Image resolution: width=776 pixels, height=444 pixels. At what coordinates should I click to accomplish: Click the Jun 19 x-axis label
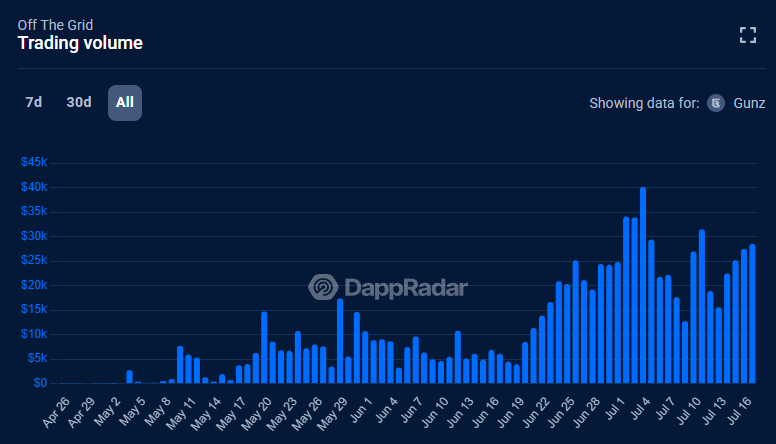(x=511, y=412)
